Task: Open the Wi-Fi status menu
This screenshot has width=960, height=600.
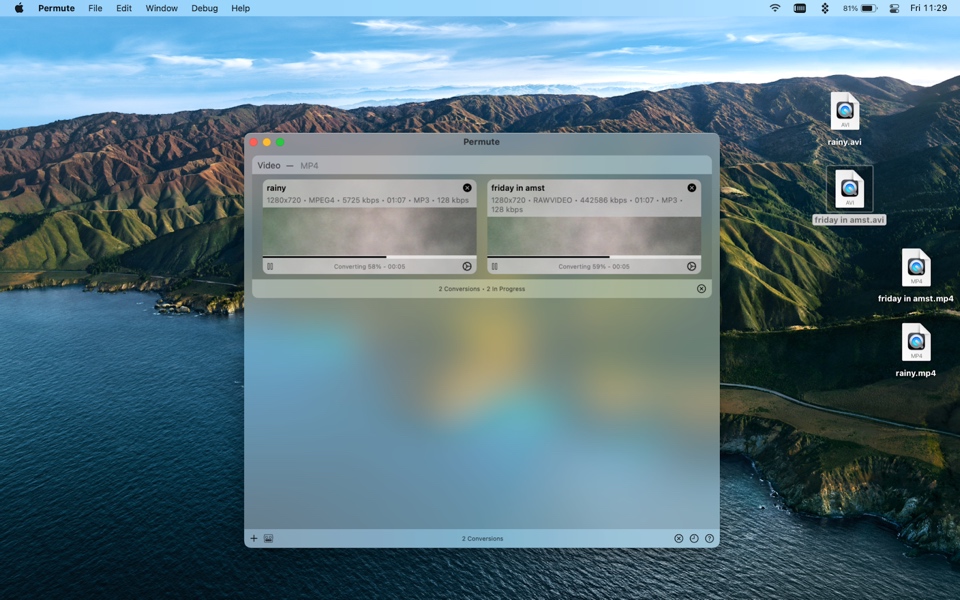Action: tap(775, 8)
